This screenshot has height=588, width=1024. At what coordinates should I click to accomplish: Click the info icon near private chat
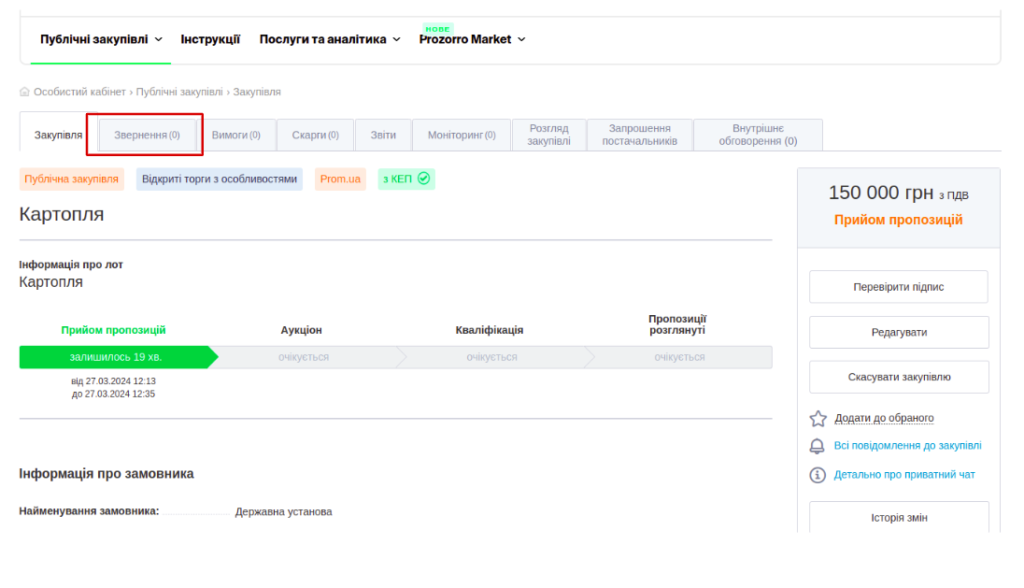click(x=818, y=475)
